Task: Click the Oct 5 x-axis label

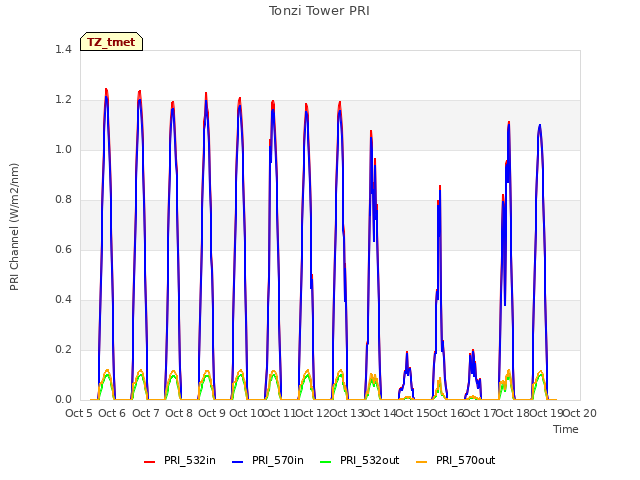Action: (x=79, y=413)
